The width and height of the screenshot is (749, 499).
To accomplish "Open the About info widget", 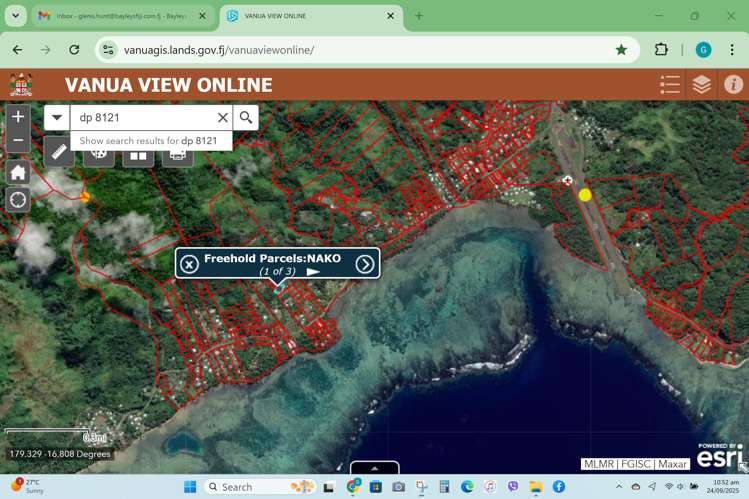I will point(733,85).
